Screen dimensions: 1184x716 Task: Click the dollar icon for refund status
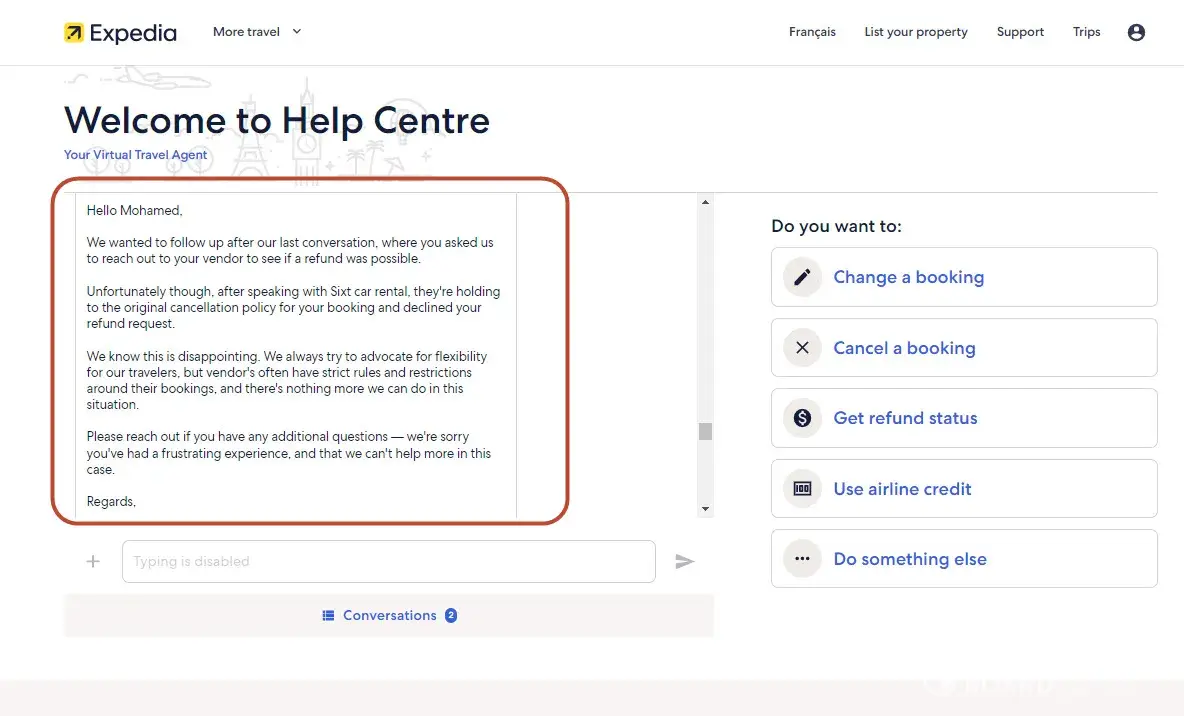pyautogui.click(x=802, y=418)
